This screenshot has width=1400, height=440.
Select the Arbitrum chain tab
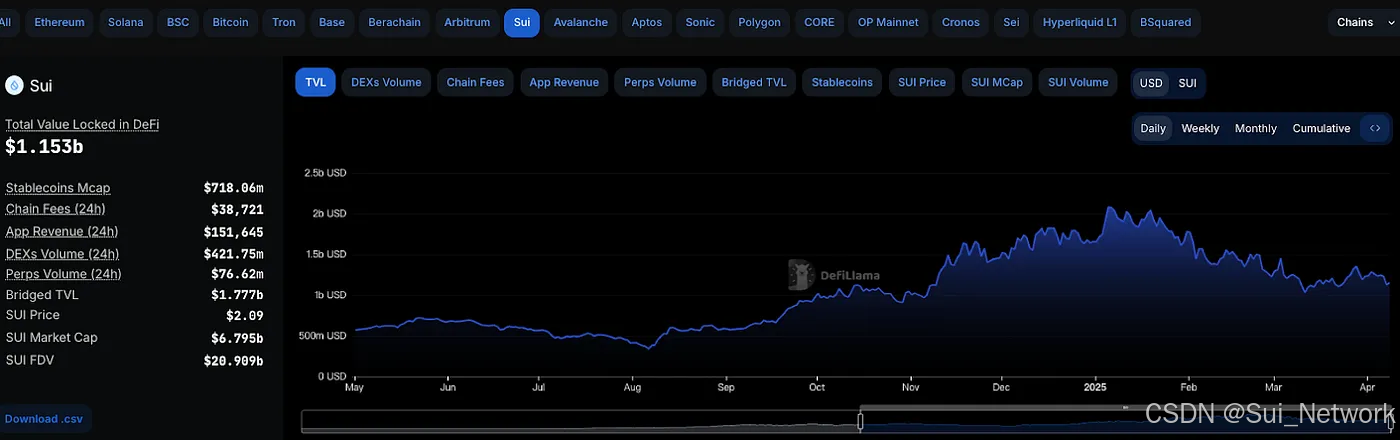pyautogui.click(x=467, y=22)
